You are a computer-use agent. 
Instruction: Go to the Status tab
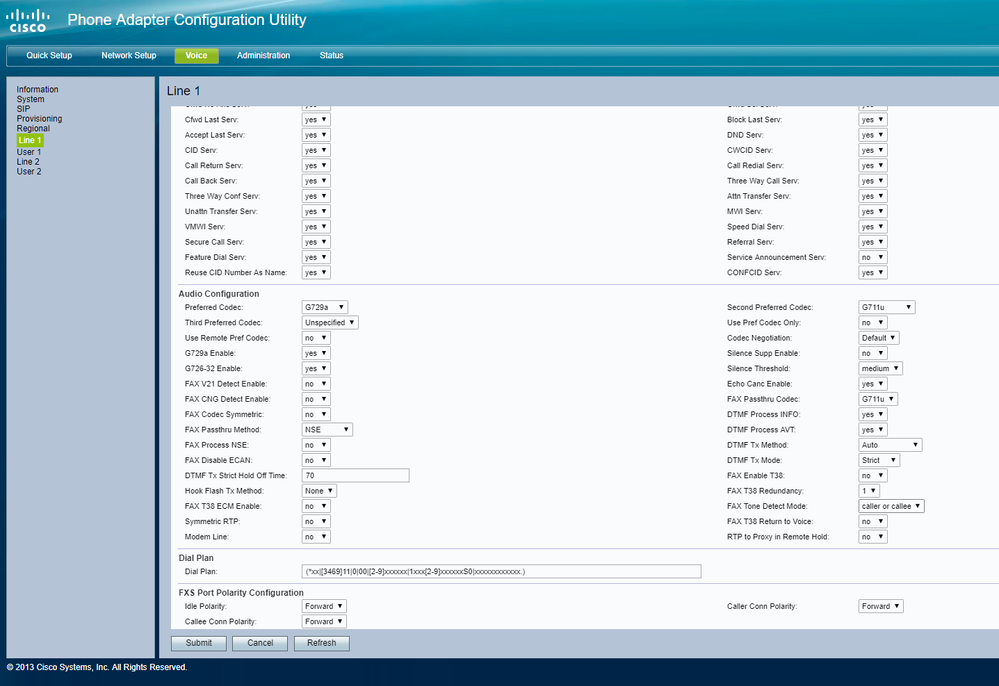(x=331, y=56)
